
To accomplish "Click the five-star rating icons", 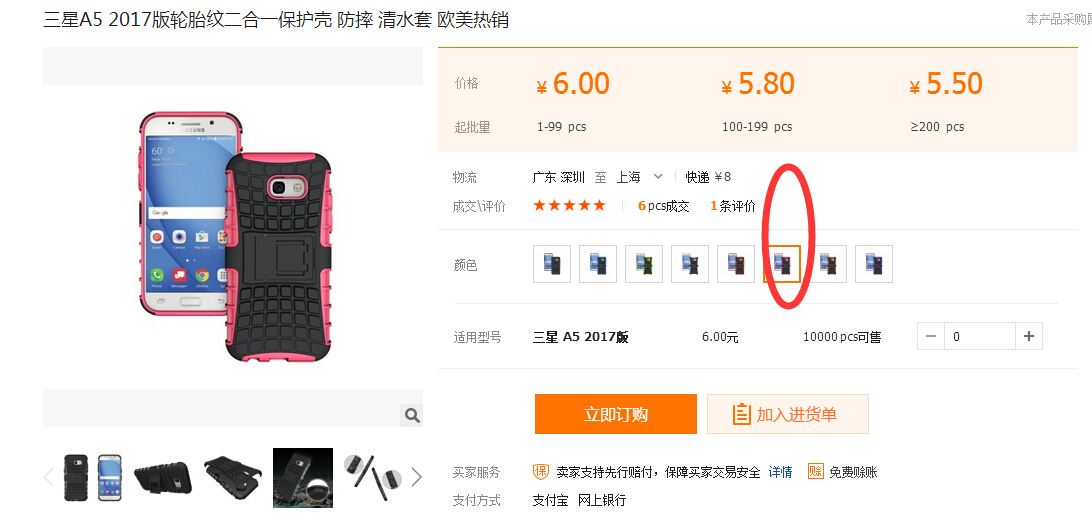I will (570, 205).
